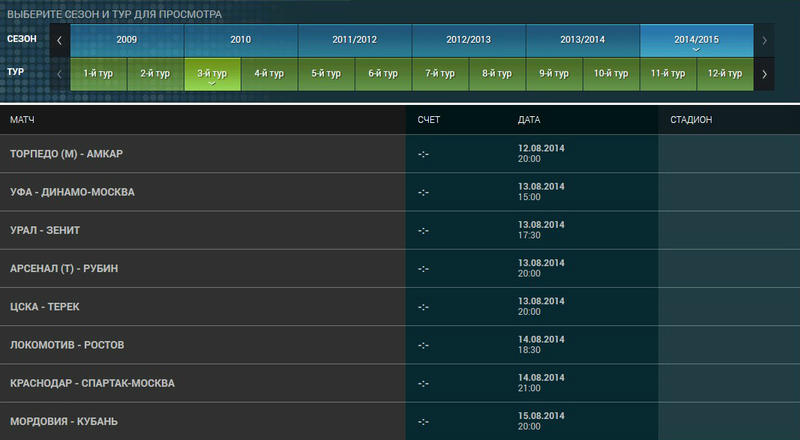Viewport: 800px width, 440px height.
Task: Select the active 3-й тур tab
Action: click(x=212, y=75)
